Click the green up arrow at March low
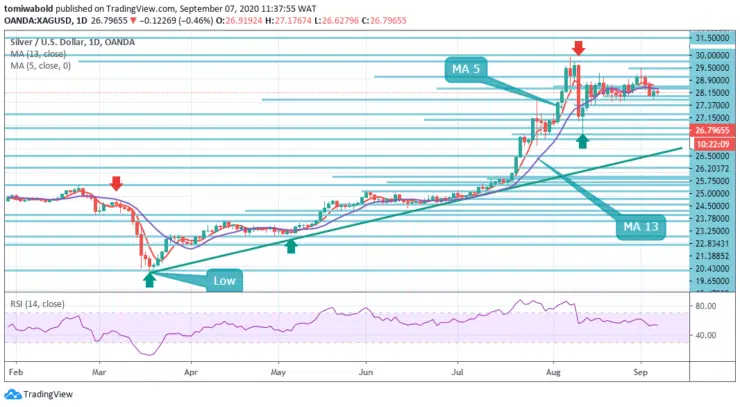Image resolution: width=740 pixels, height=407 pixels. click(x=149, y=281)
